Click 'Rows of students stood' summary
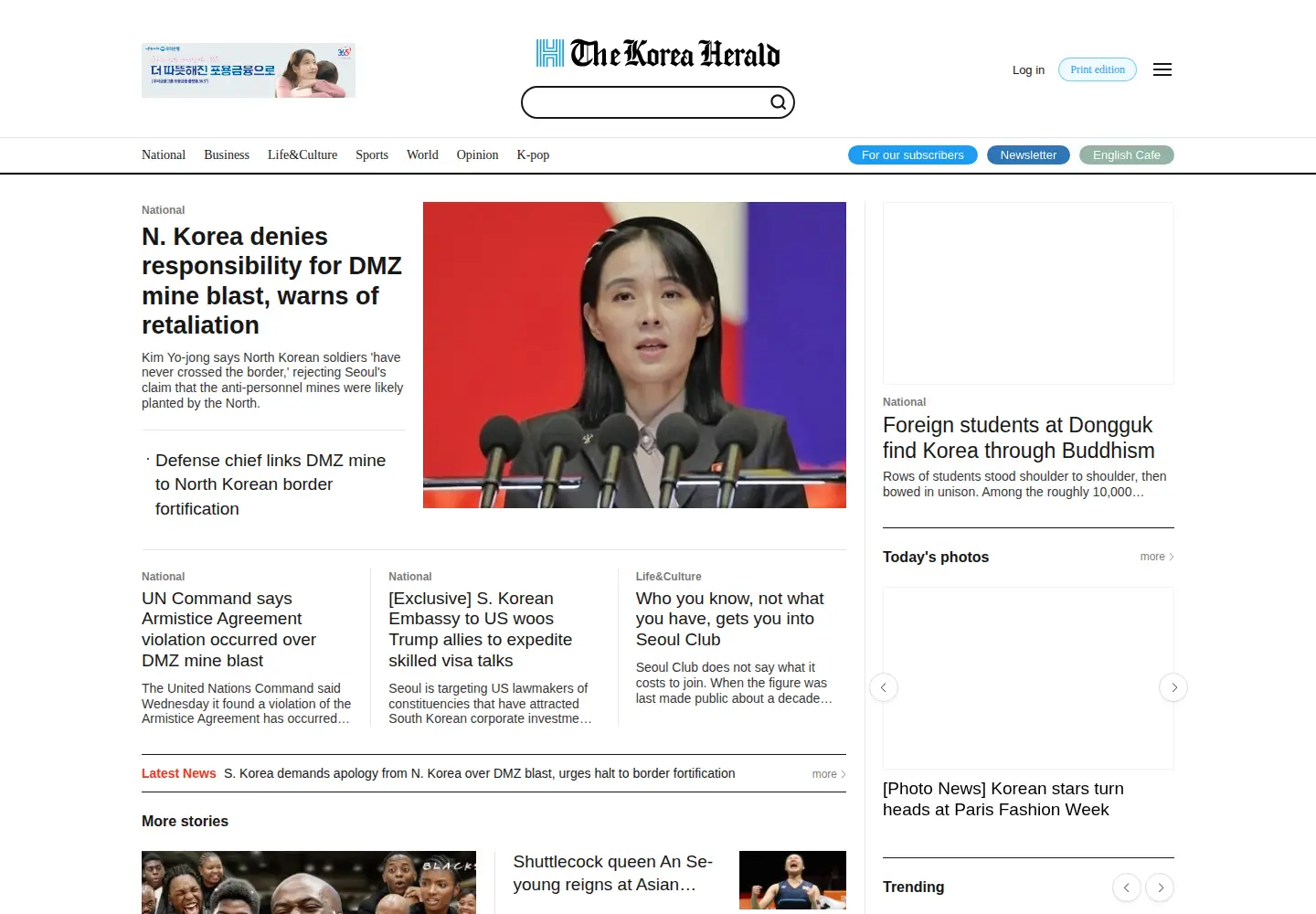1316x914 pixels. [x=1024, y=484]
